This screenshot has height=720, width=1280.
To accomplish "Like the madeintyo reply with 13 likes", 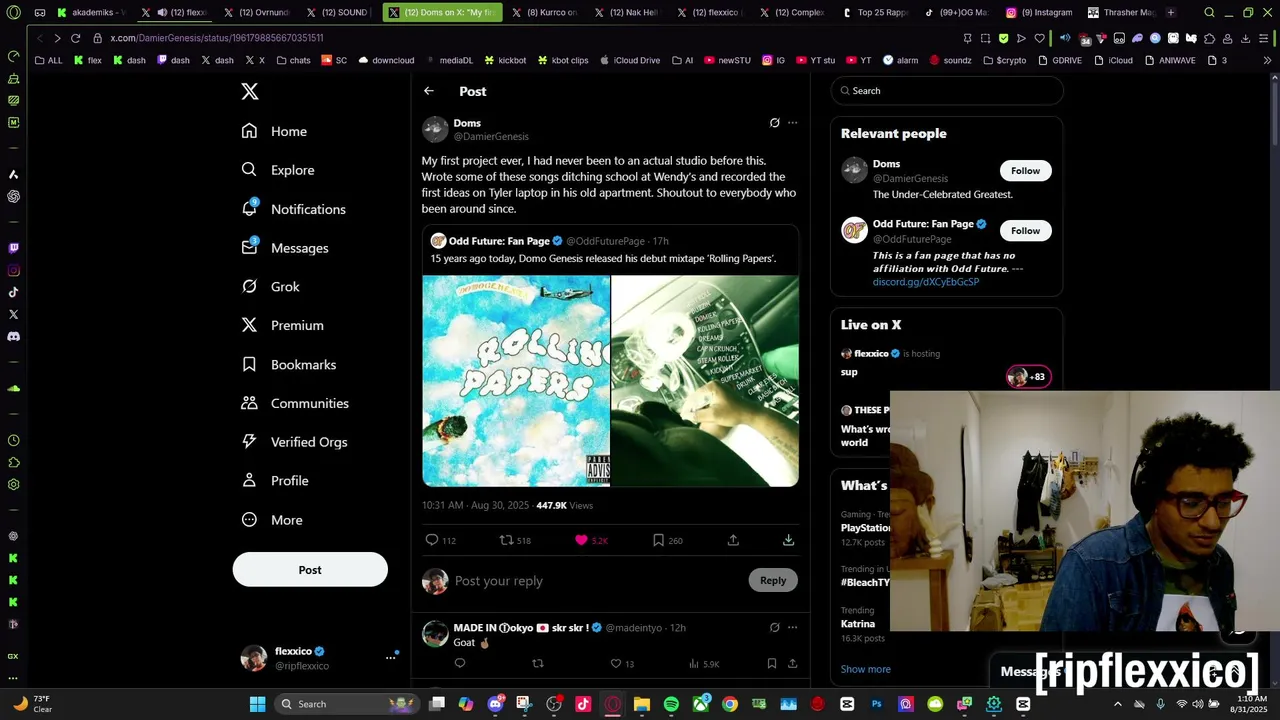I will click(616, 663).
